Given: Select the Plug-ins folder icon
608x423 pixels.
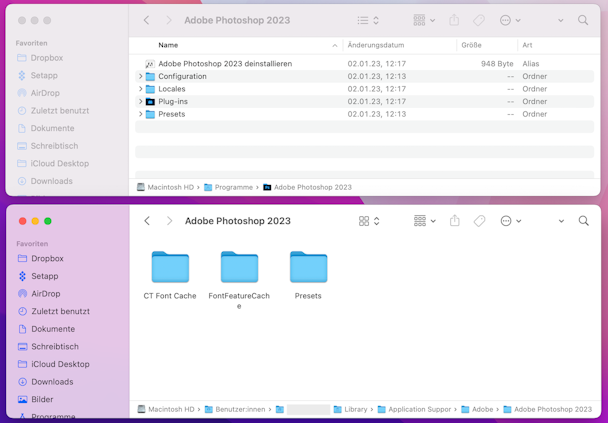Looking at the screenshot, I should [x=150, y=102].
